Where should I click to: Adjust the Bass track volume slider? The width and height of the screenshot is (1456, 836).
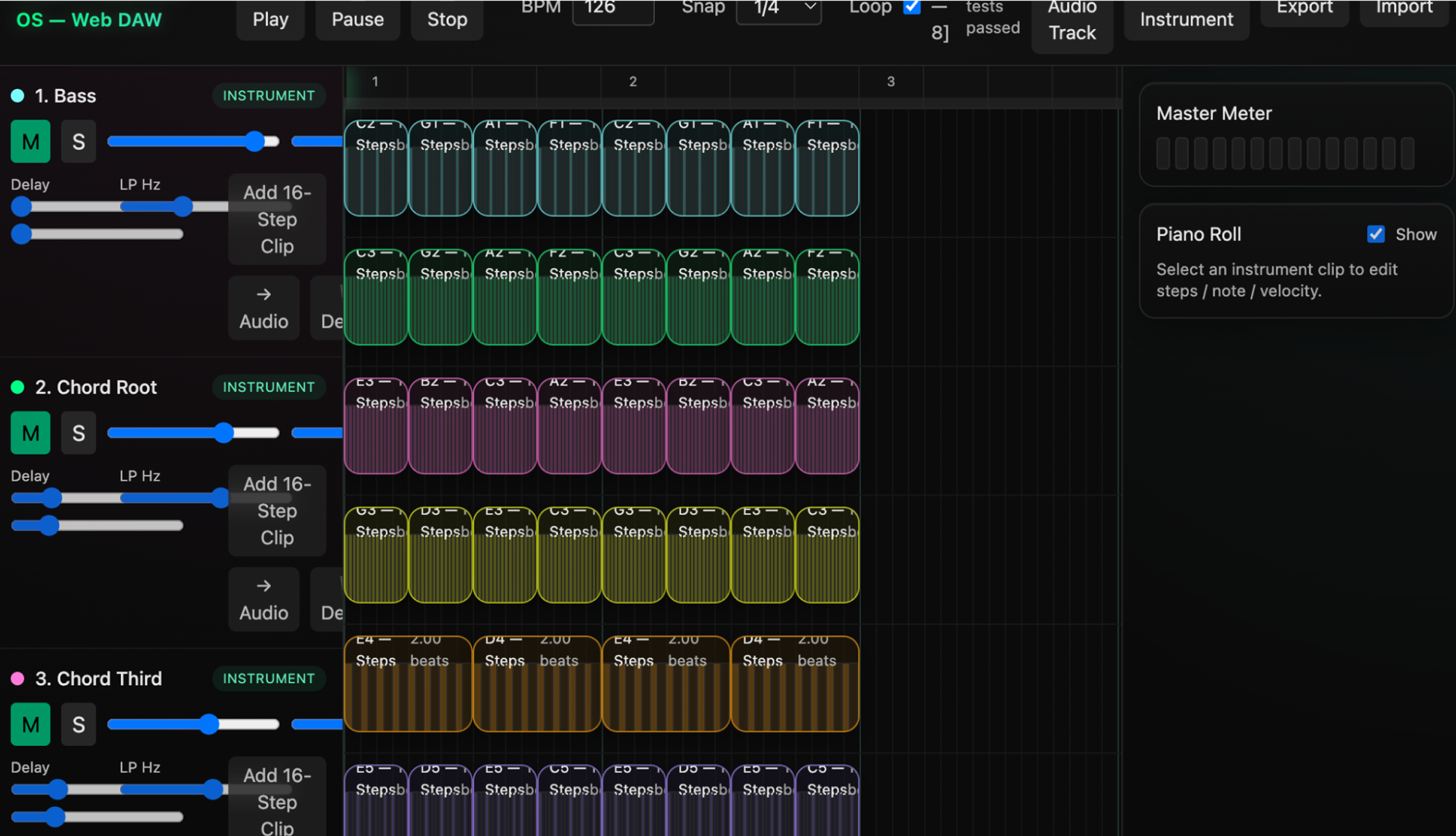pyautogui.click(x=255, y=141)
